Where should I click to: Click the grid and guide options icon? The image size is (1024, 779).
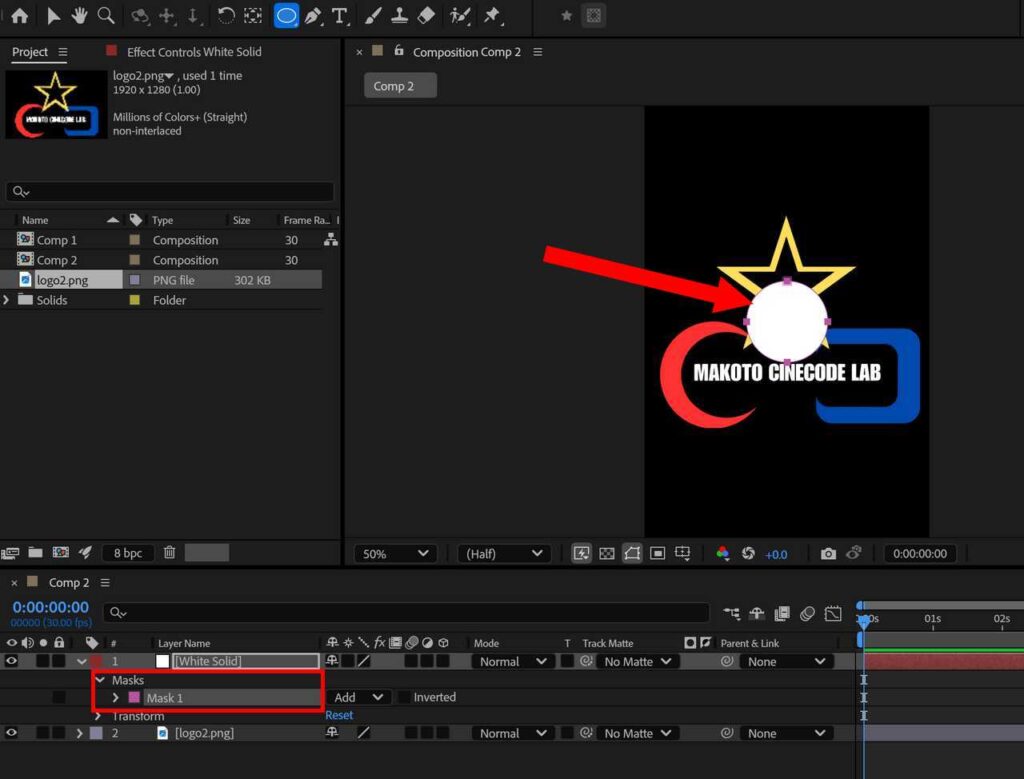tap(682, 554)
